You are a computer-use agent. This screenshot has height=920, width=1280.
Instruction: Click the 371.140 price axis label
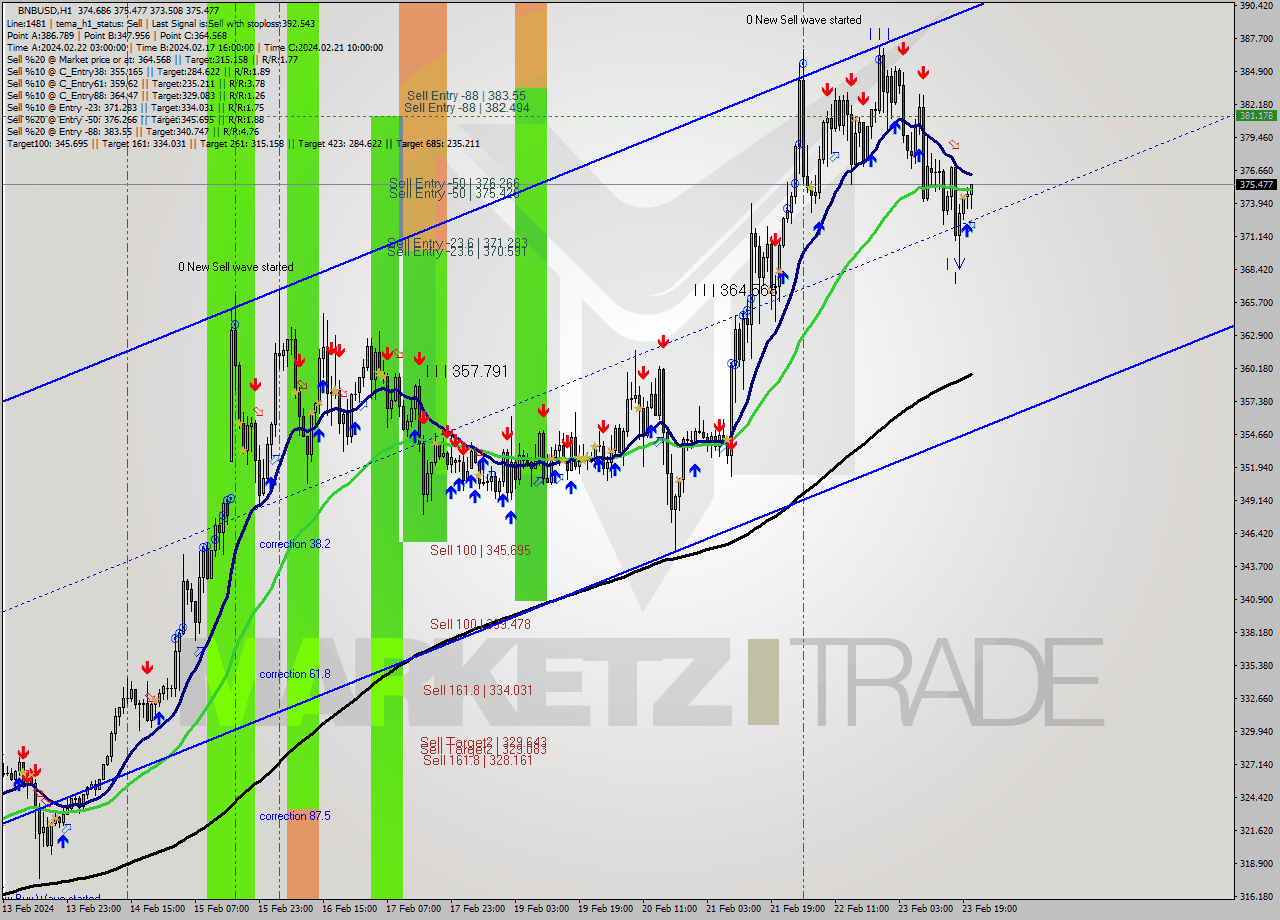tap(1256, 237)
